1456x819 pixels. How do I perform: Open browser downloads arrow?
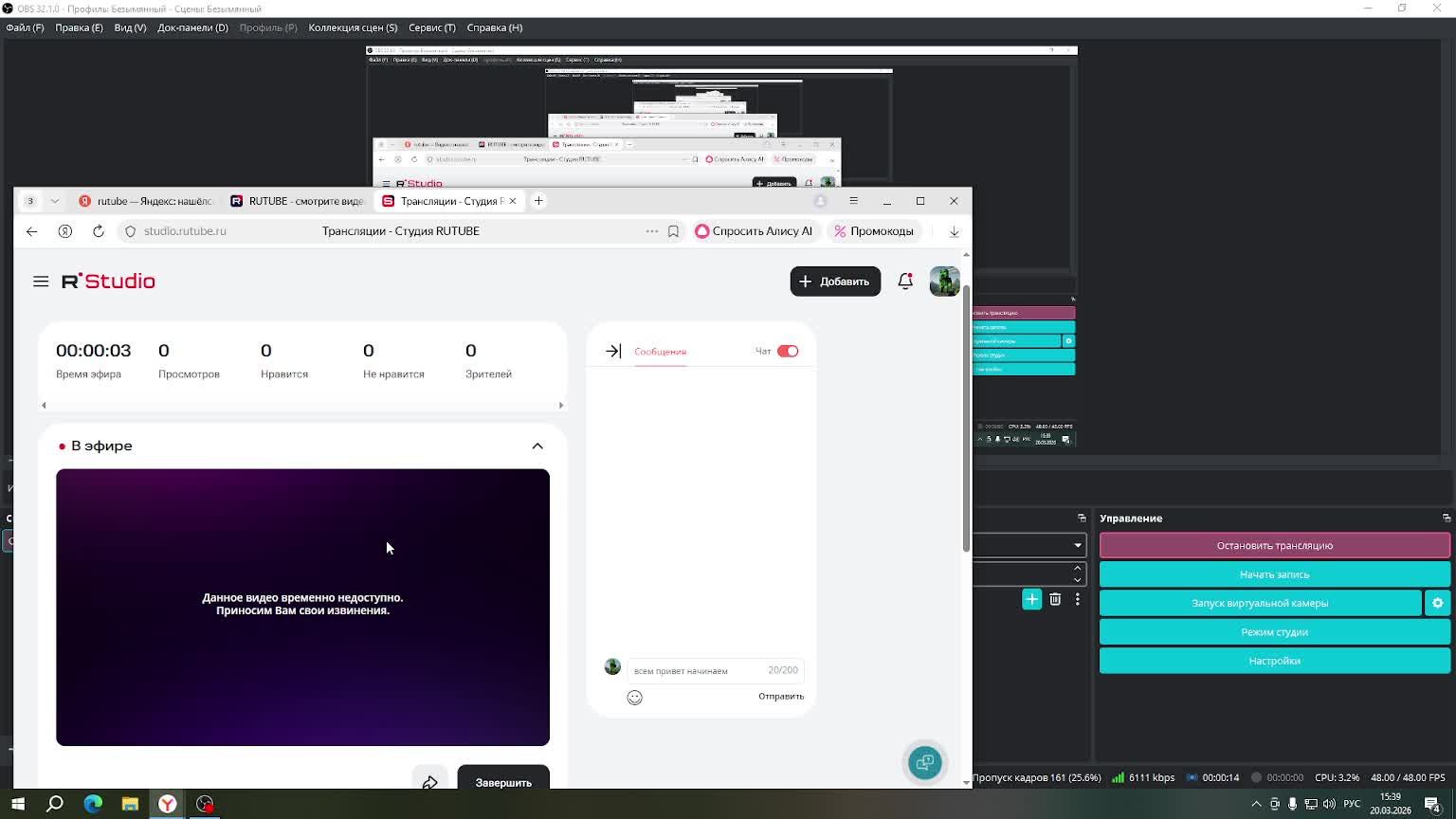point(954,231)
